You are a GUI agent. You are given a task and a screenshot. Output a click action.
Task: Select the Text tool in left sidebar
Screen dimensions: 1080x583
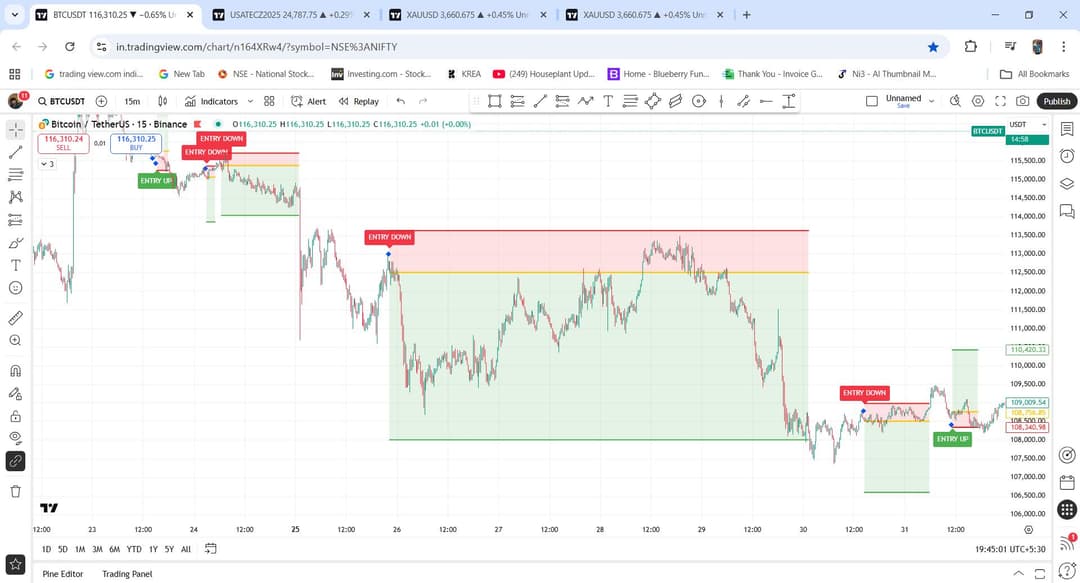pyautogui.click(x=15, y=265)
